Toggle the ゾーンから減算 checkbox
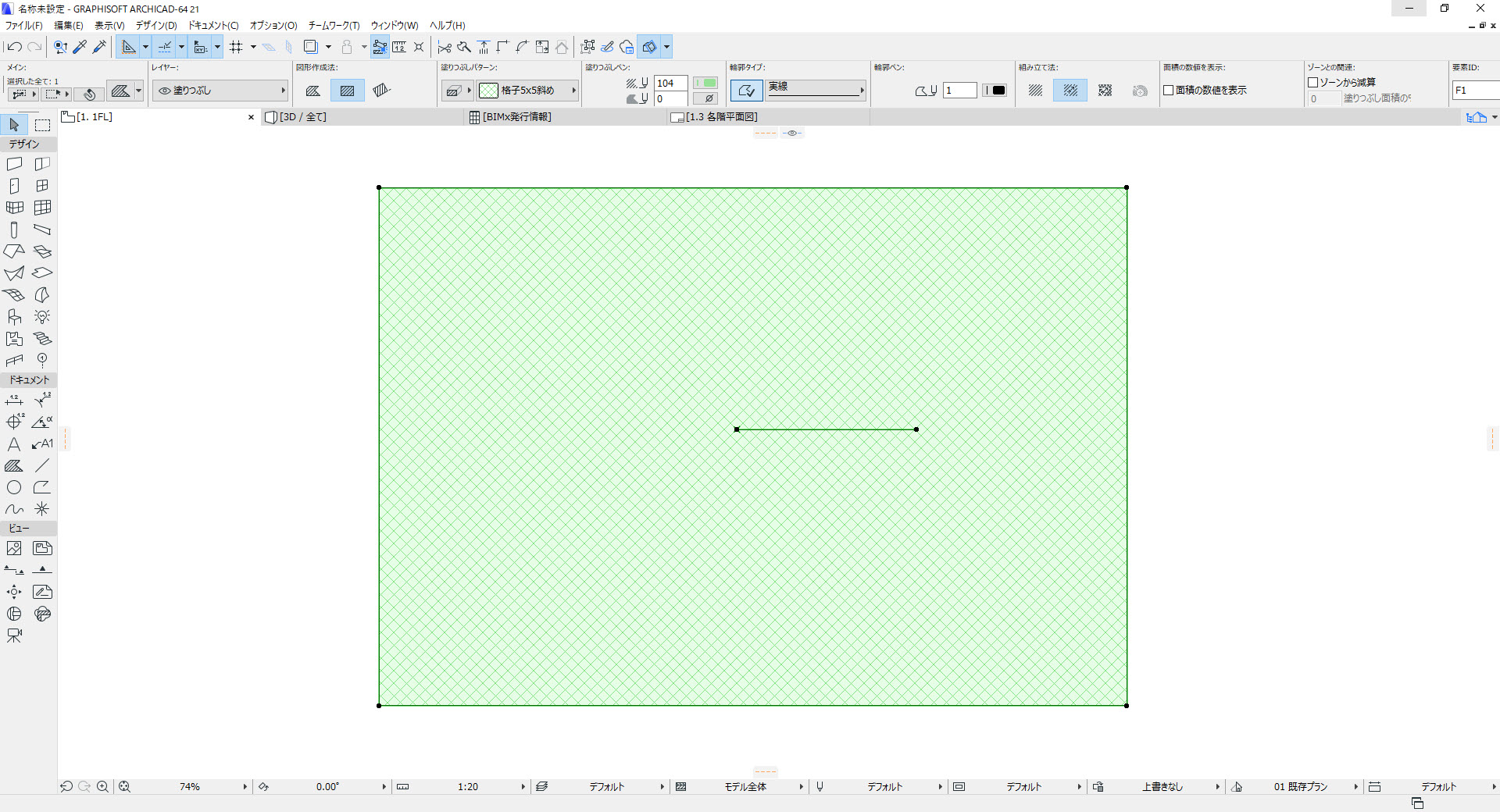Screen dimensions: 1500x812 point(1313,82)
